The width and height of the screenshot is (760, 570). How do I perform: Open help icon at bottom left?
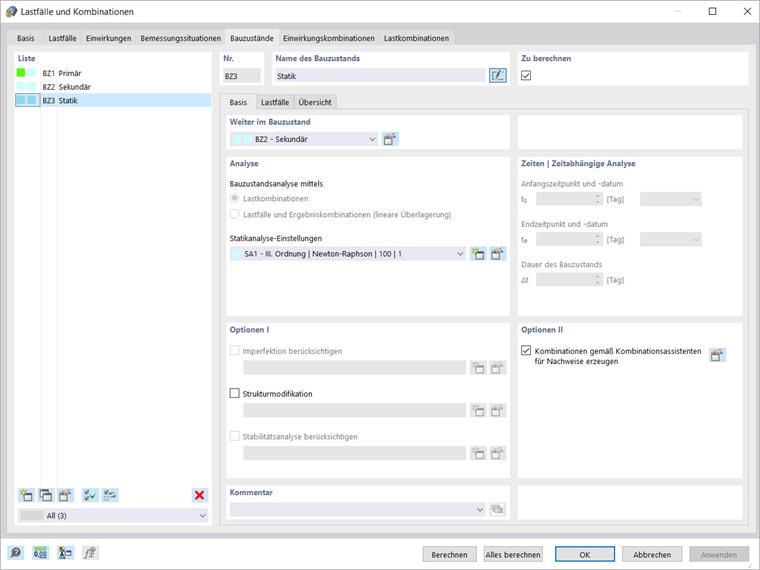pyautogui.click(x=16, y=553)
